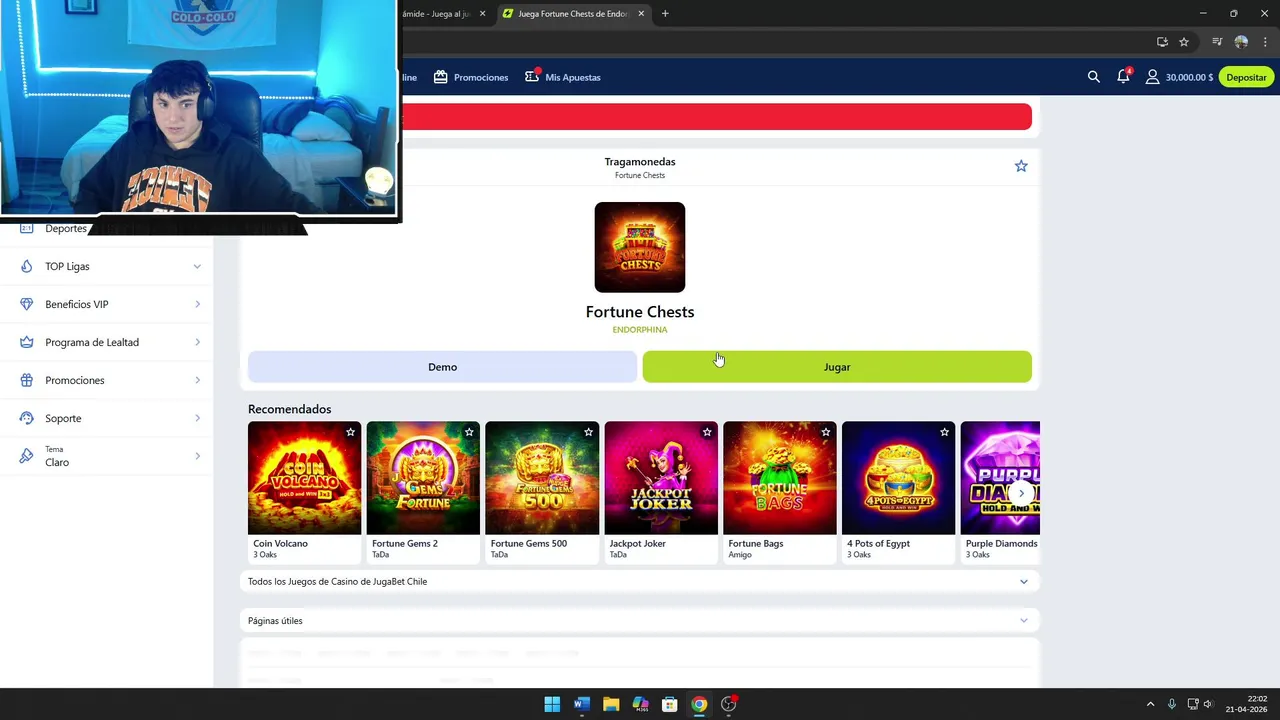The image size is (1280, 720).
Task: Click the Fortune Chests game logo image
Action: point(640,247)
